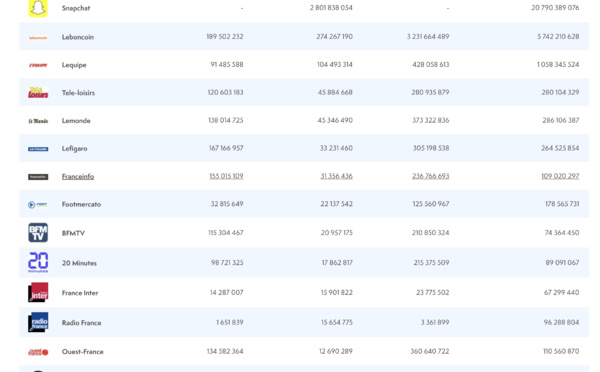Click the Le Monde logo
600x372 pixels.
[38, 121]
